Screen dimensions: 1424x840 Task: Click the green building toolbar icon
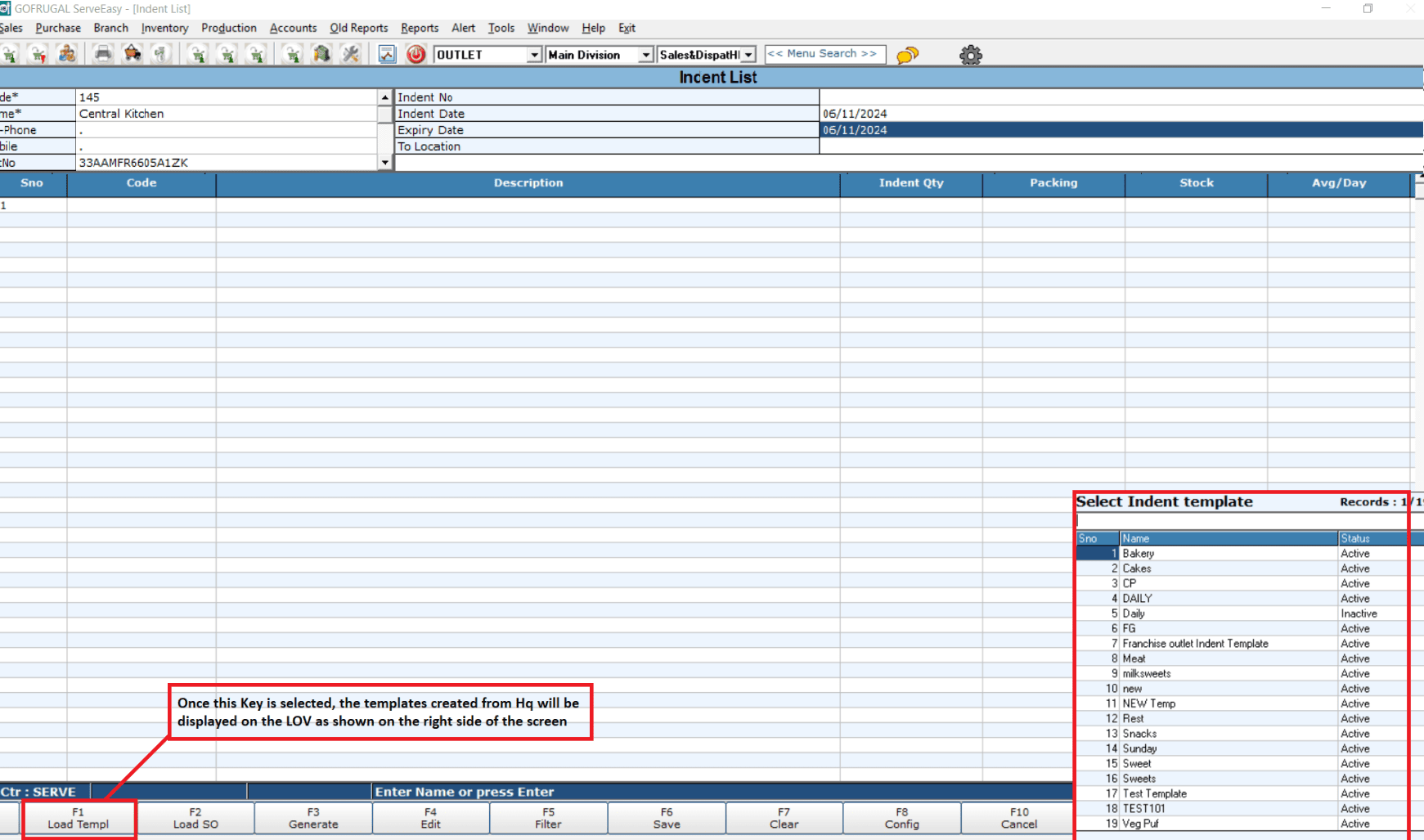[x=321, y=55]
